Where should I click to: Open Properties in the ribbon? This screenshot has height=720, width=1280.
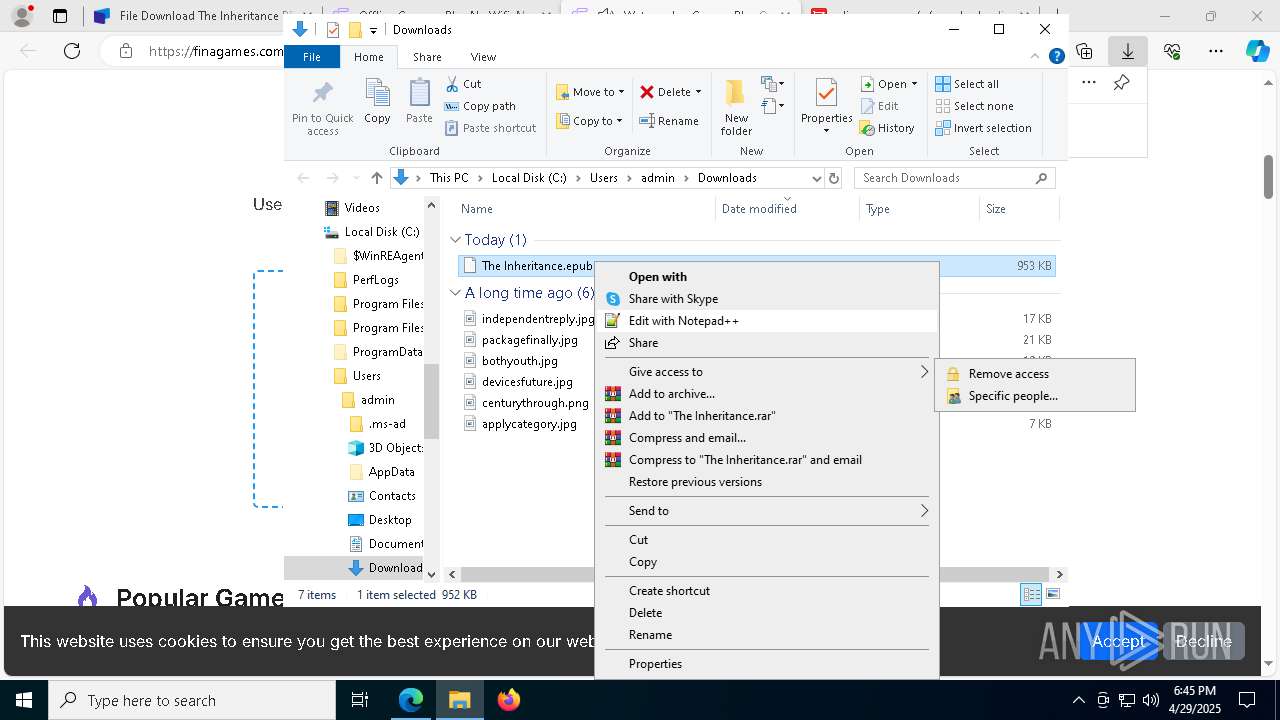point(826,106)
